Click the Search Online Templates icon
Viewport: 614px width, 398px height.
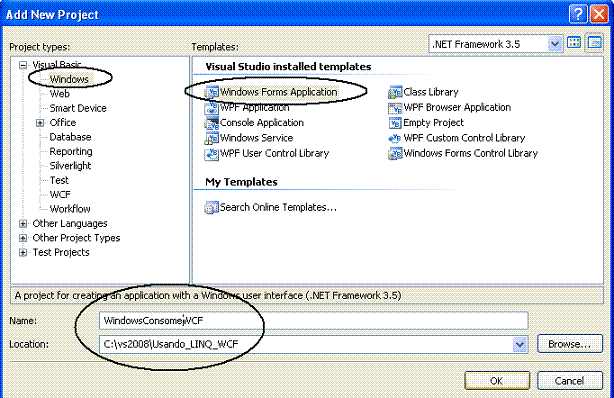point(211,207)
